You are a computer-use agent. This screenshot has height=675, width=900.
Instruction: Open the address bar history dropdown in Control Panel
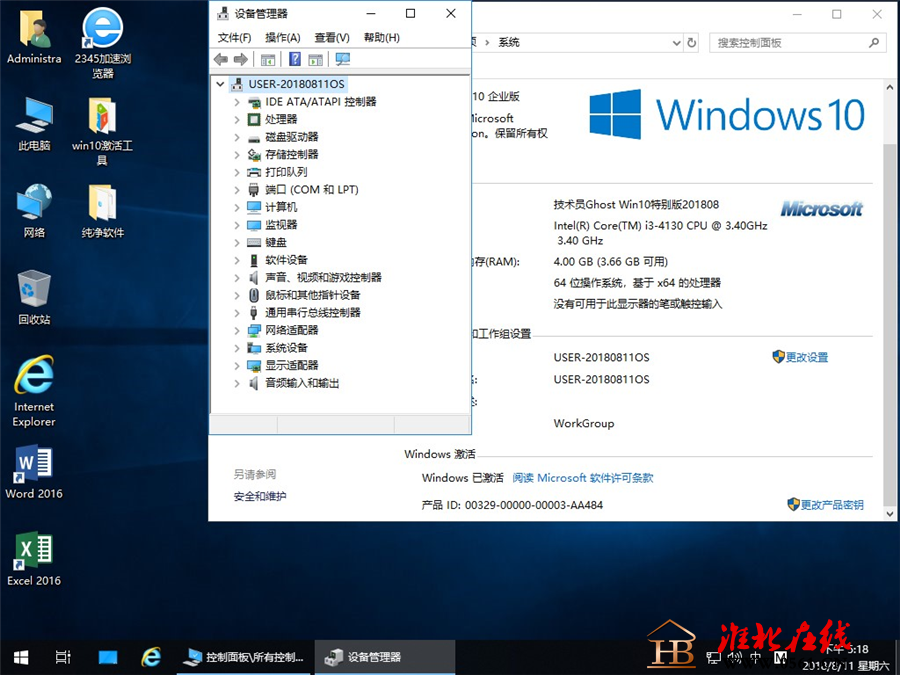coord(676,42)
